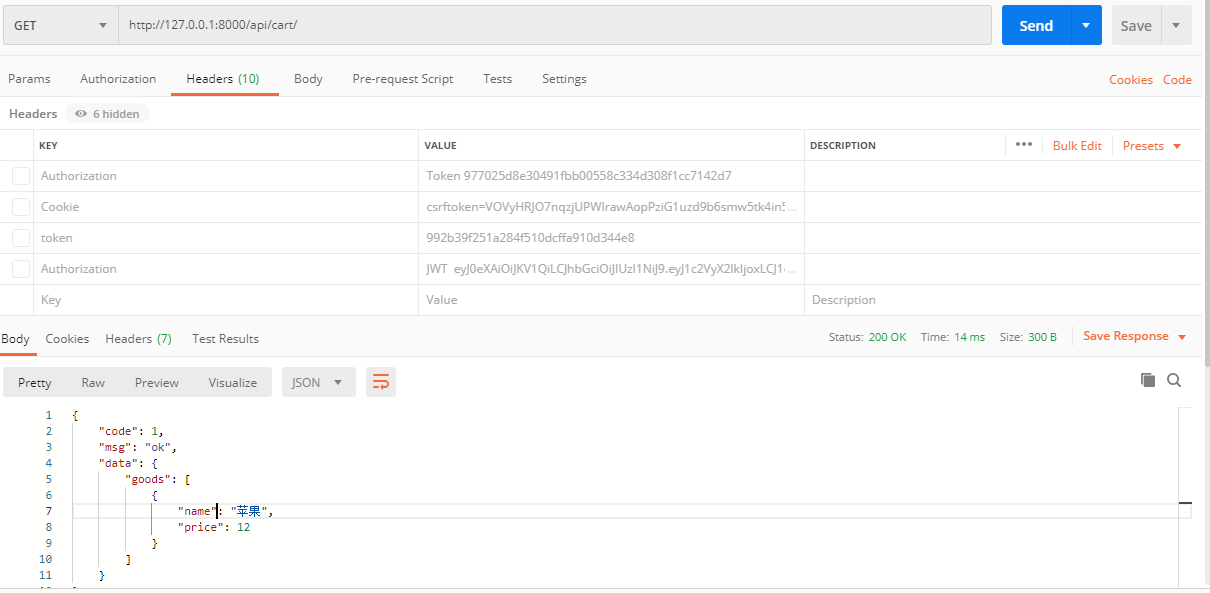Open the Settings tab
This screenshot has width=1210, height=593.
click(564, 79)
